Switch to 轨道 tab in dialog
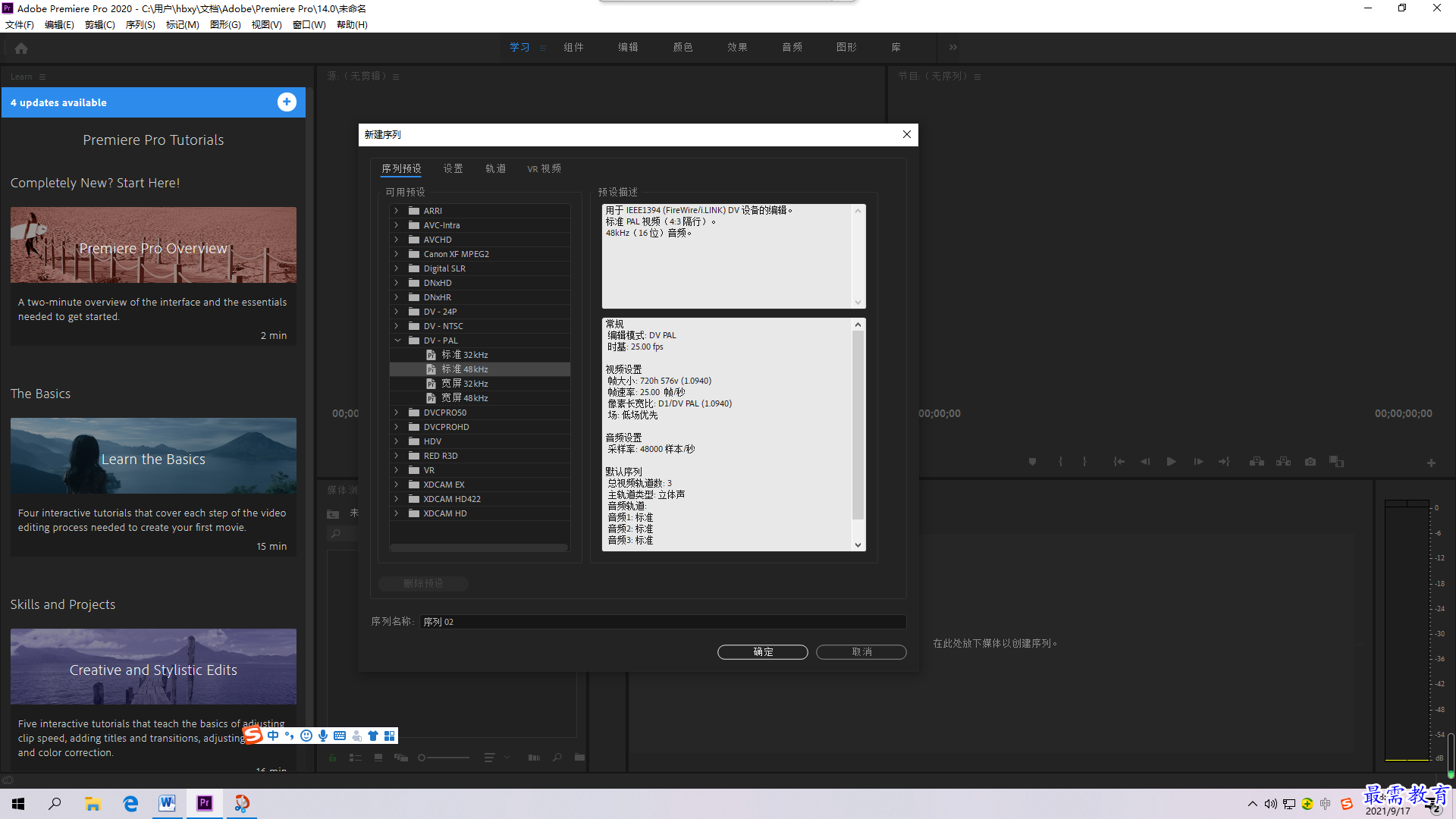 (495, 168)
